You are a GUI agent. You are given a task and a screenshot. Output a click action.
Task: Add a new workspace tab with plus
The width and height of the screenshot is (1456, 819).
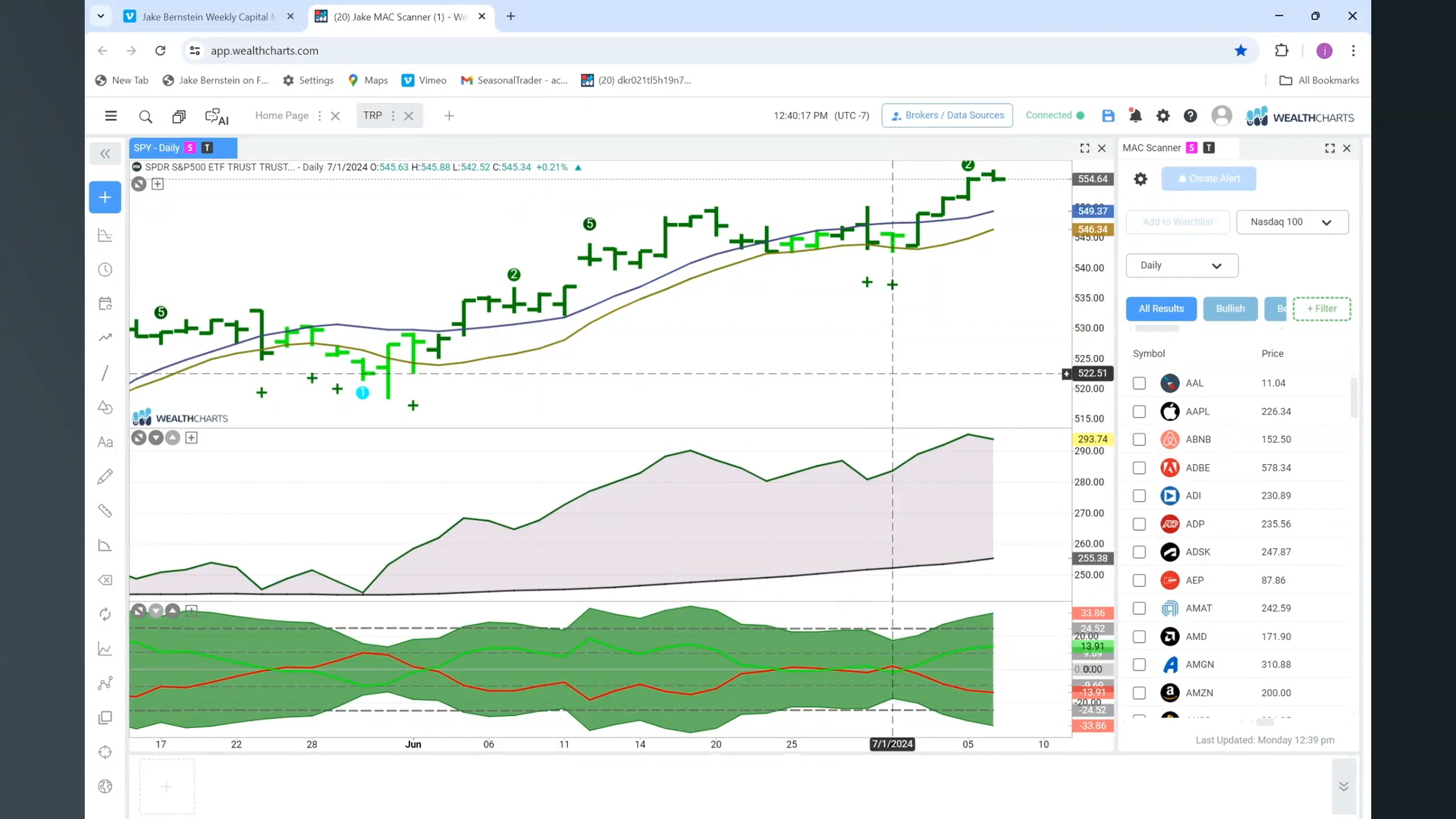click(x=449, y=116)
